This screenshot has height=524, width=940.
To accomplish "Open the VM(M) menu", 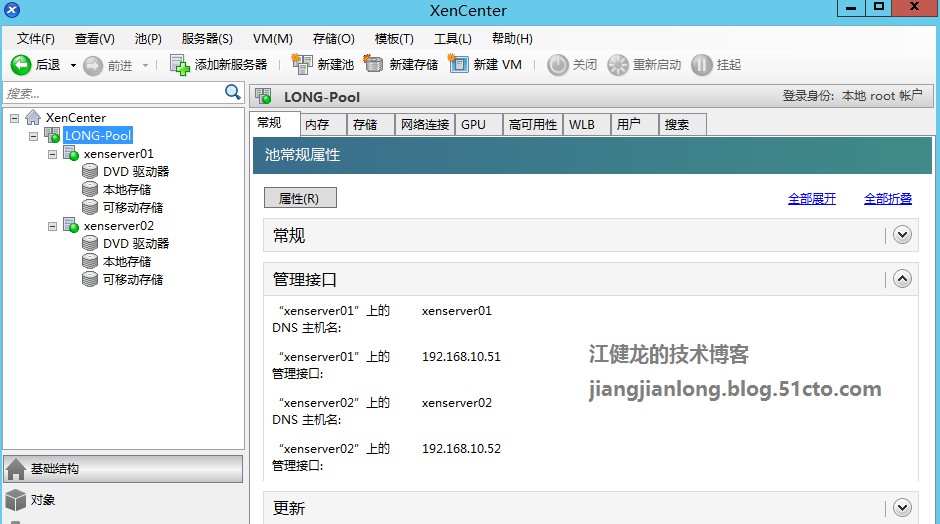I will pos(273,39).
